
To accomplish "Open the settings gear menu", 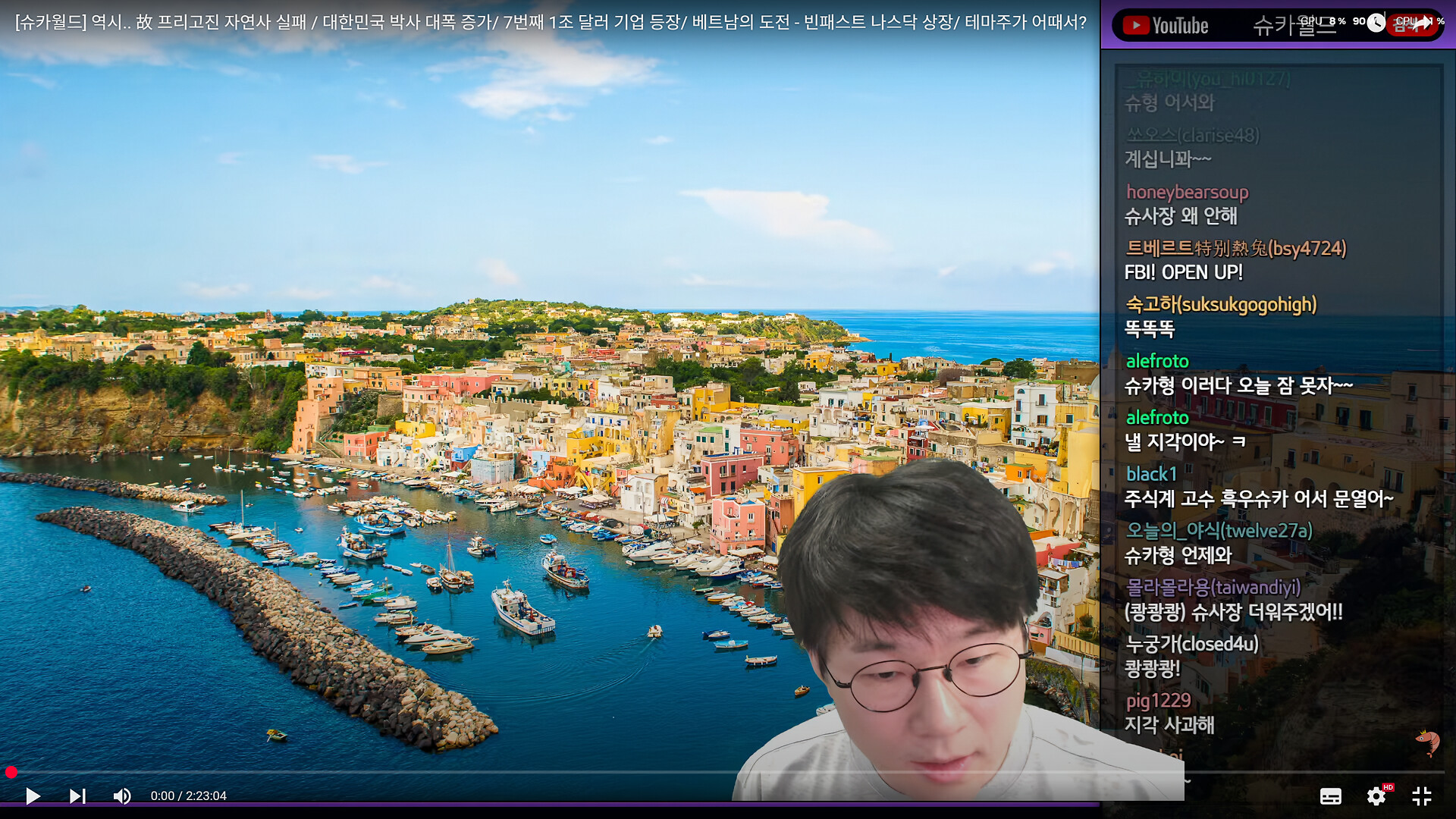I will pyautogui.click(x=1376, y=796).
